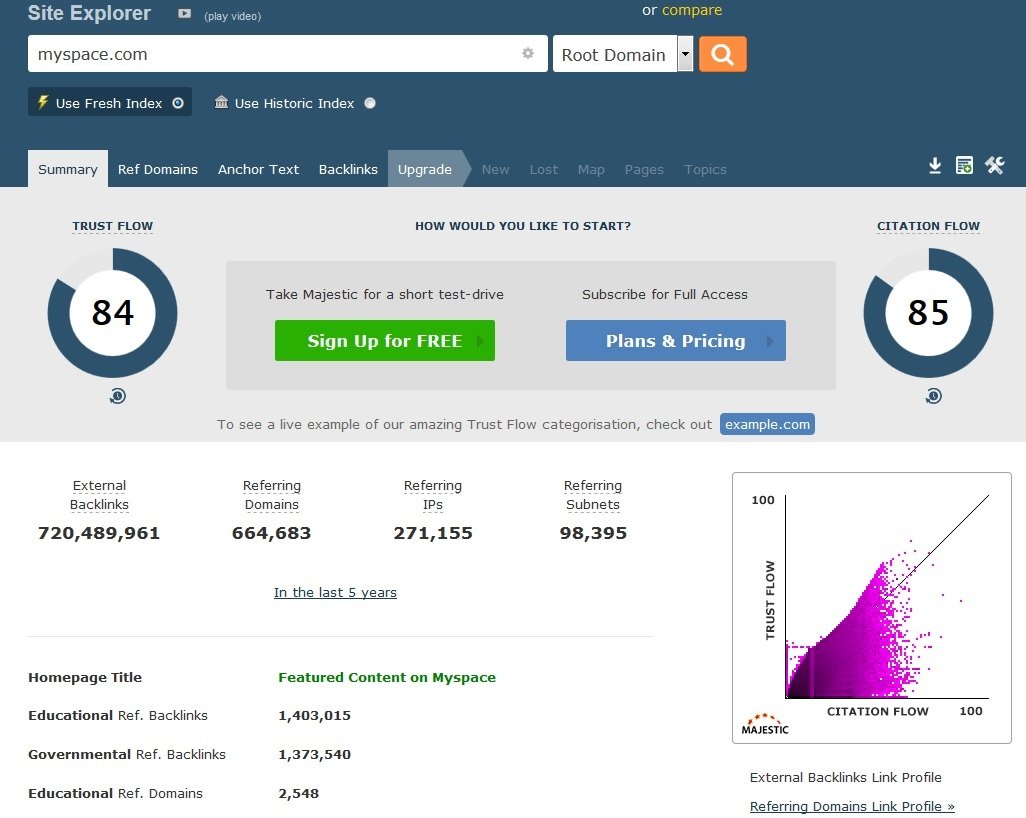The height and width of the screenshot is (818, 1026).
Task: Select the Use Fresh Index radio button
Action: (x=178, y=103)
